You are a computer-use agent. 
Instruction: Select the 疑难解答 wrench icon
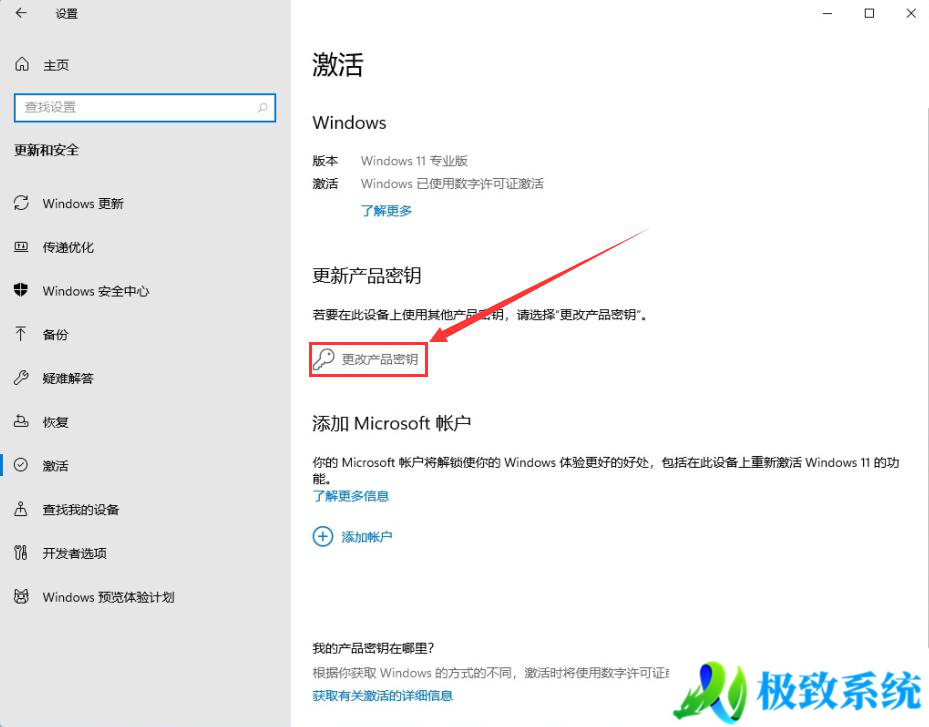[x=21, y=378]
